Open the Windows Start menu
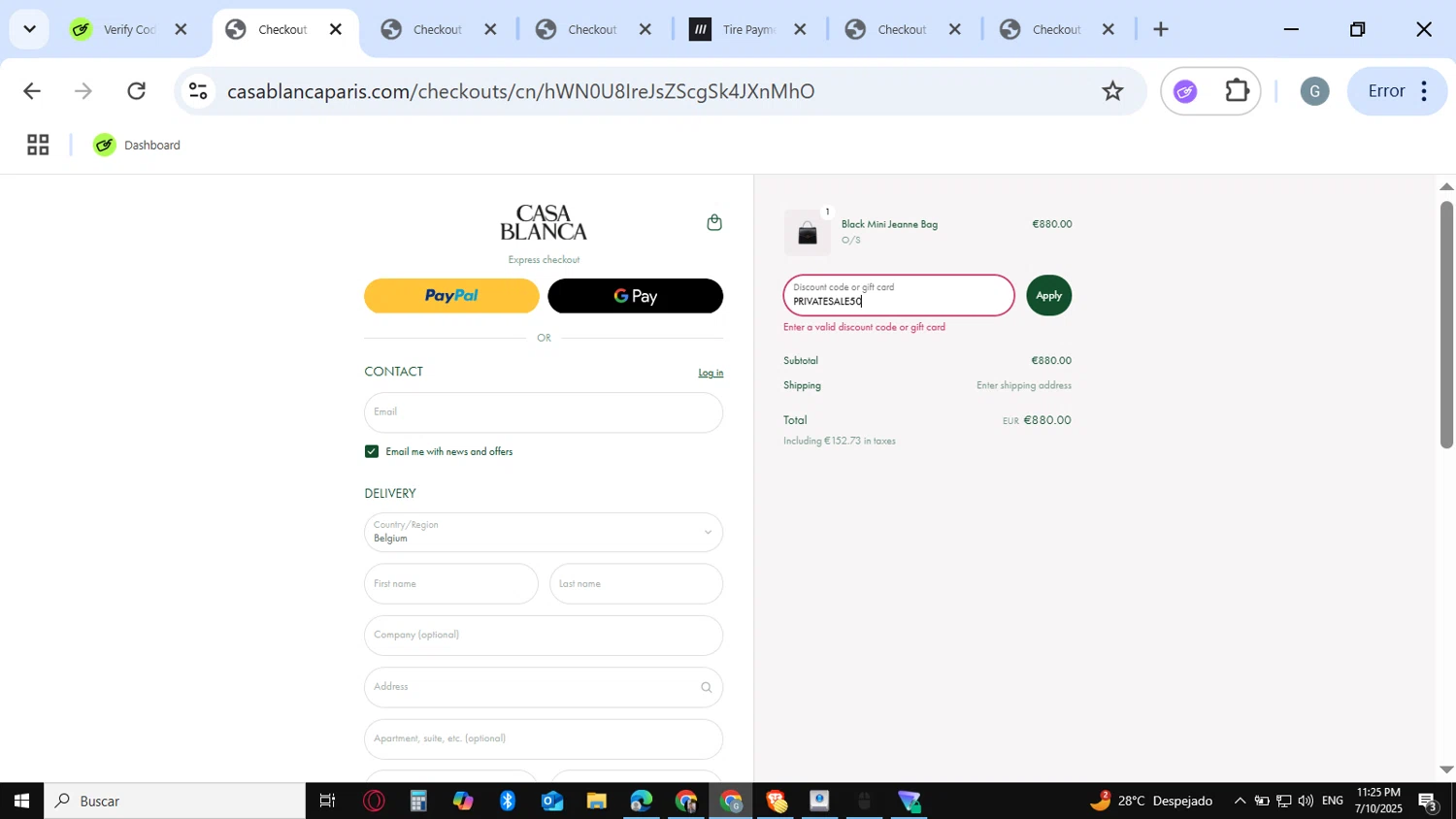The image size is (1456, 819). (x=21, y=801)
